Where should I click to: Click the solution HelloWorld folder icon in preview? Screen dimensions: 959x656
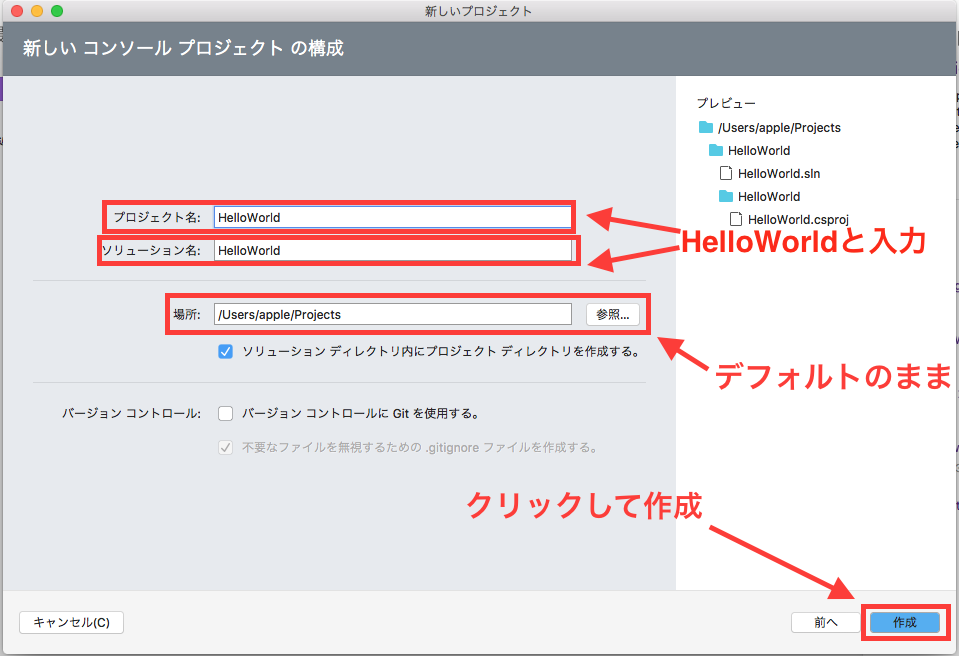pyautogui.click(x=716, y=151)
